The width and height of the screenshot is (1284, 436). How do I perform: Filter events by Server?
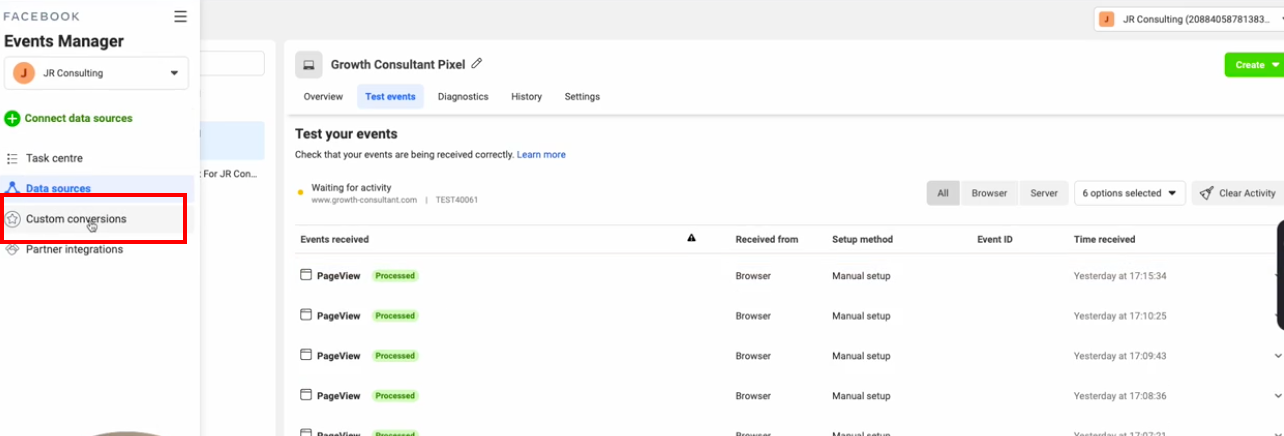1044,193
